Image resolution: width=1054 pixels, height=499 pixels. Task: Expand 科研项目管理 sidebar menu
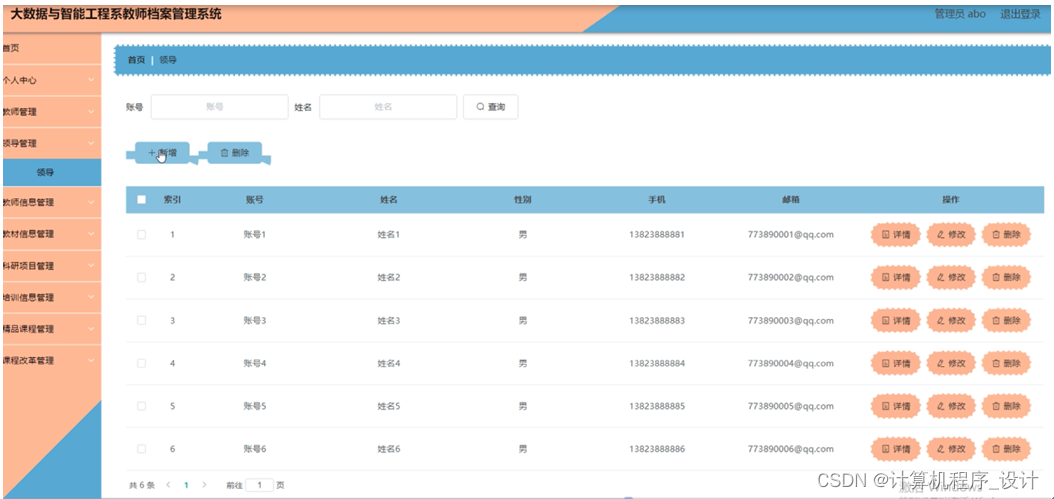coord(52,266)
